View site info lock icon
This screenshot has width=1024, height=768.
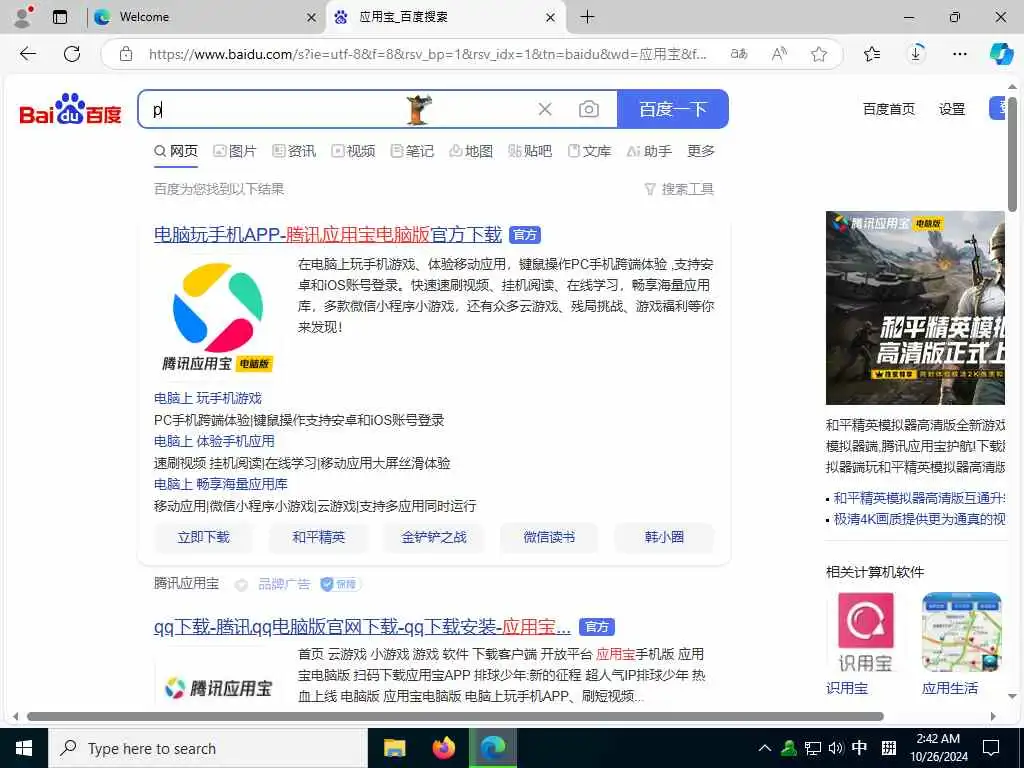[126, 54]
